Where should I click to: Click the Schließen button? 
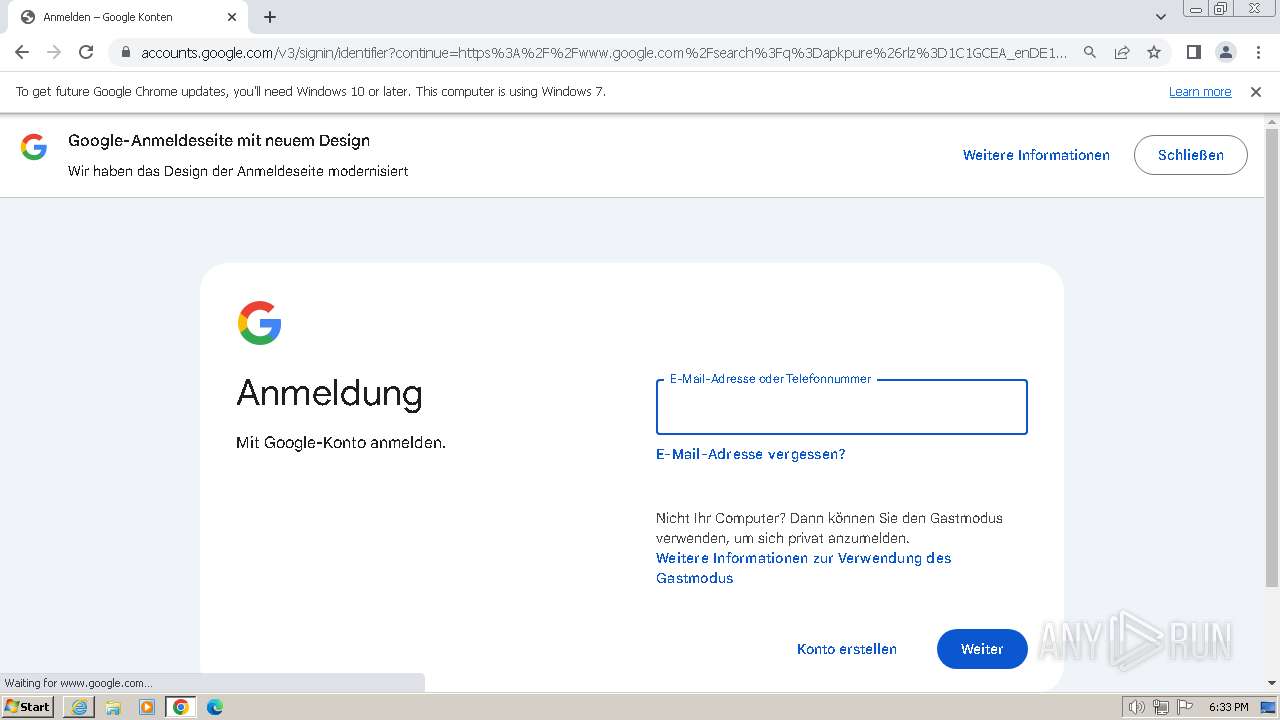point(1190,155)
